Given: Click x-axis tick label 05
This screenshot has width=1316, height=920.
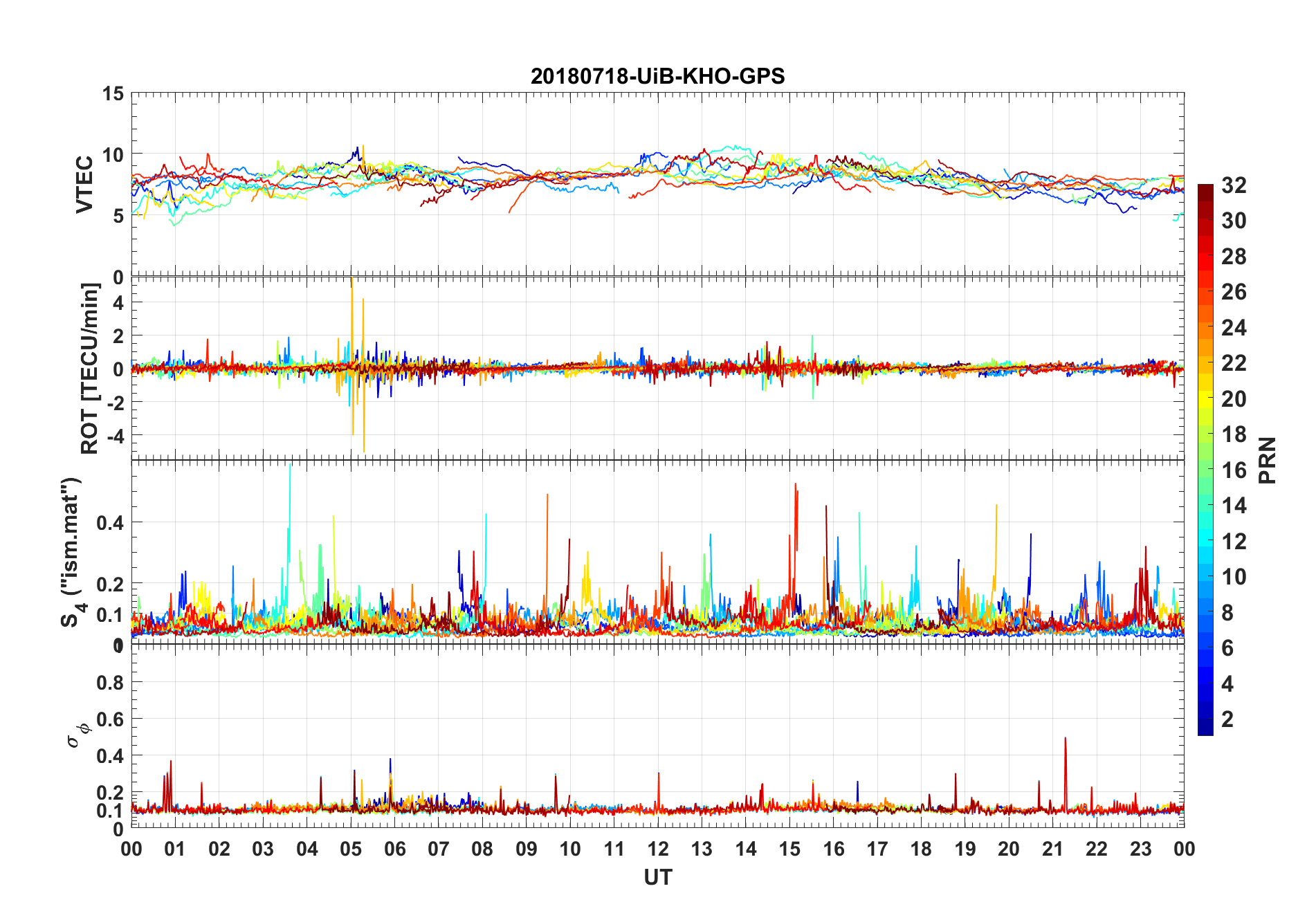Looking at the screenshot, I should pyautogui.click(x=351, y=849).
